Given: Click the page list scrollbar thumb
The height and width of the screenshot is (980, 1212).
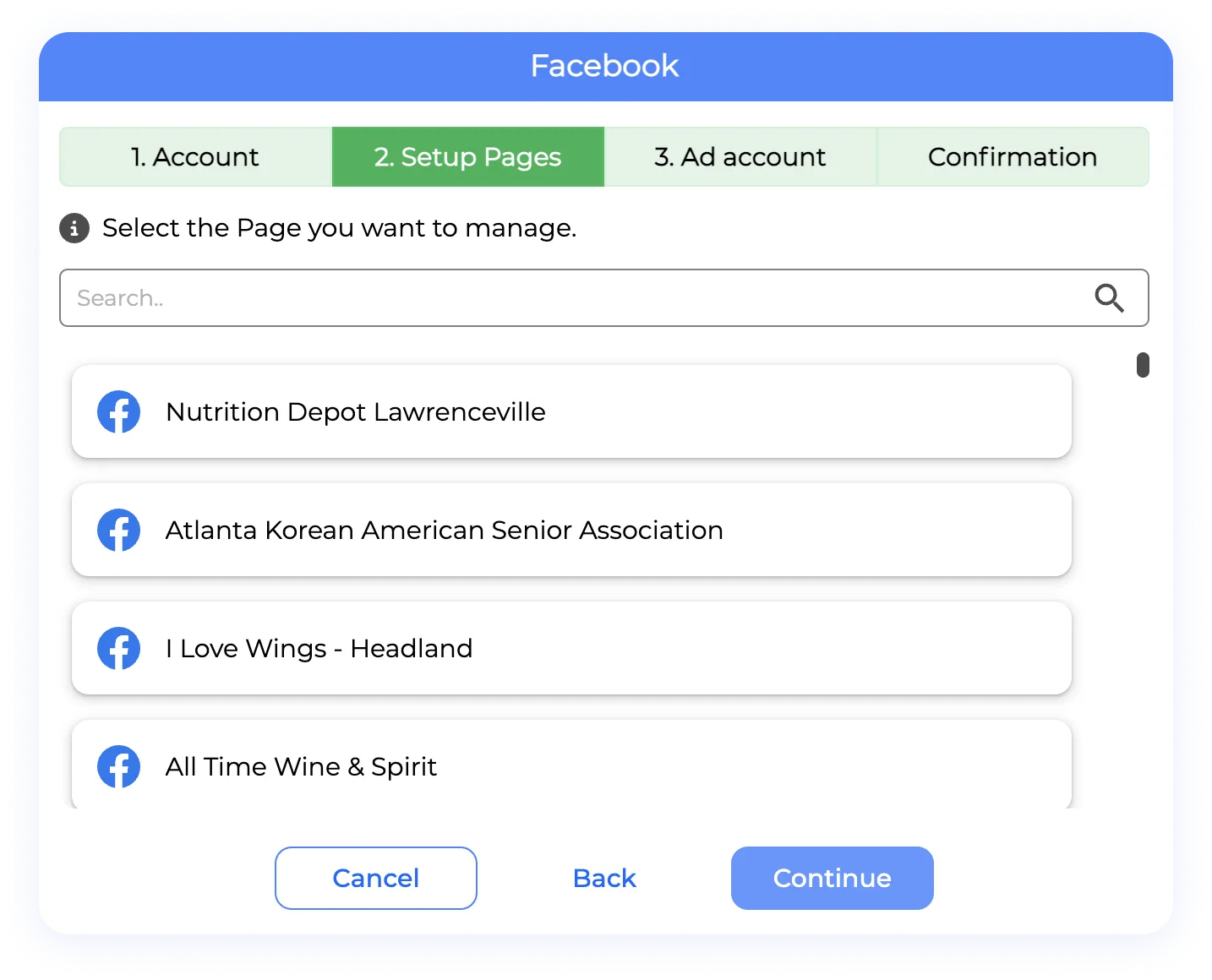Looking at the screenshot, I should click(1143, 365).
